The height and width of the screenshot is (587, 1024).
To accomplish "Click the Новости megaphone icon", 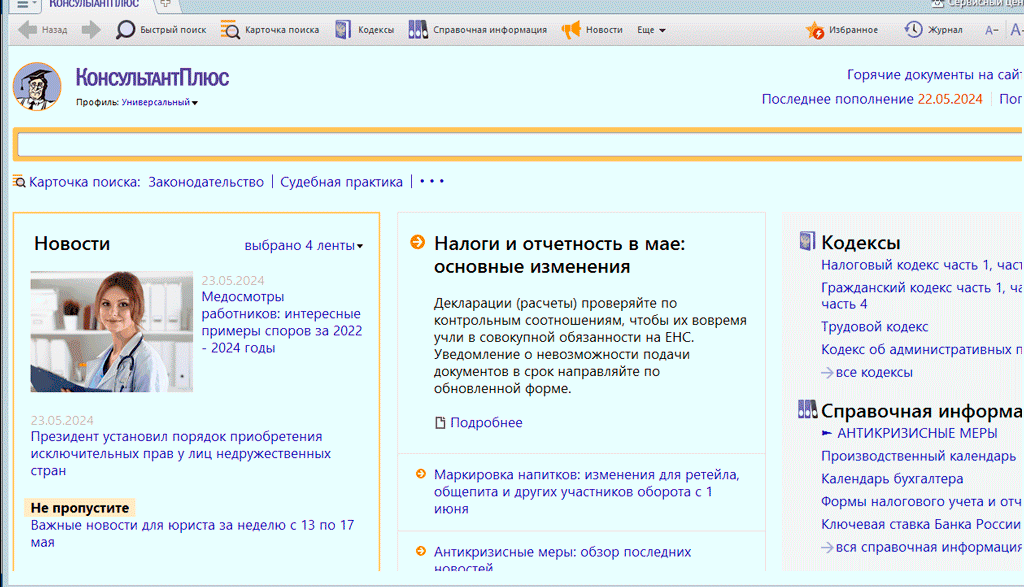I will 571,30.
